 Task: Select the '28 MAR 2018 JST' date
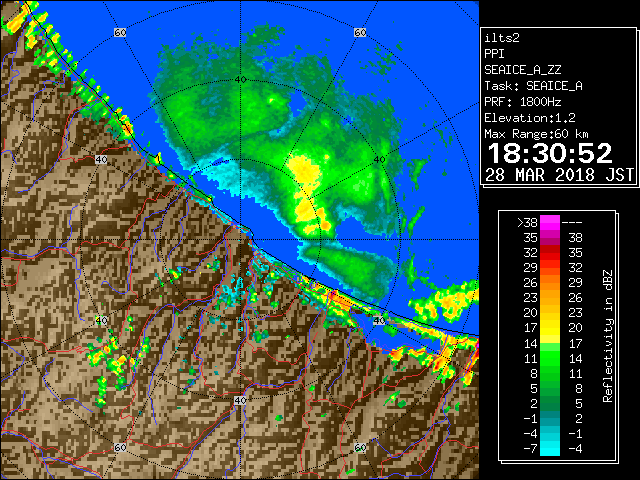559,175
